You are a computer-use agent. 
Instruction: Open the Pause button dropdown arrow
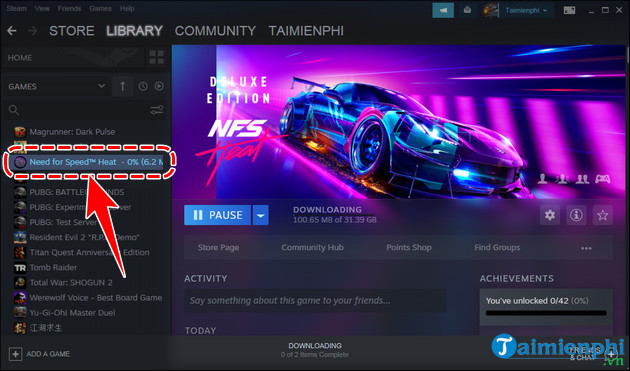click(x=260, y=215)
